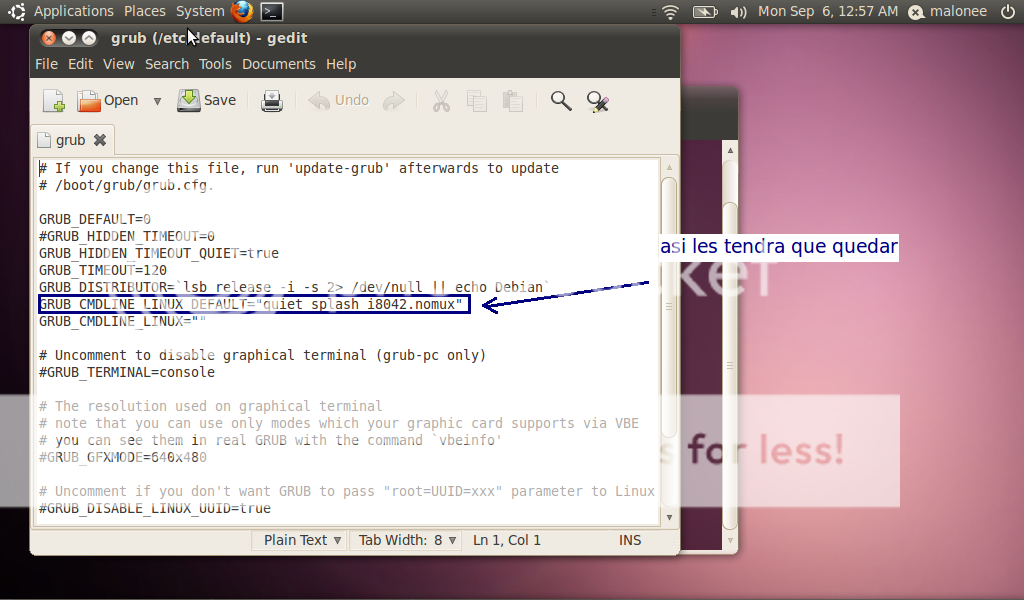The width and height of the screenshot is (1024, 600).
Task: Cut selection with the scissors icon
Action: (x=441, y=101)
